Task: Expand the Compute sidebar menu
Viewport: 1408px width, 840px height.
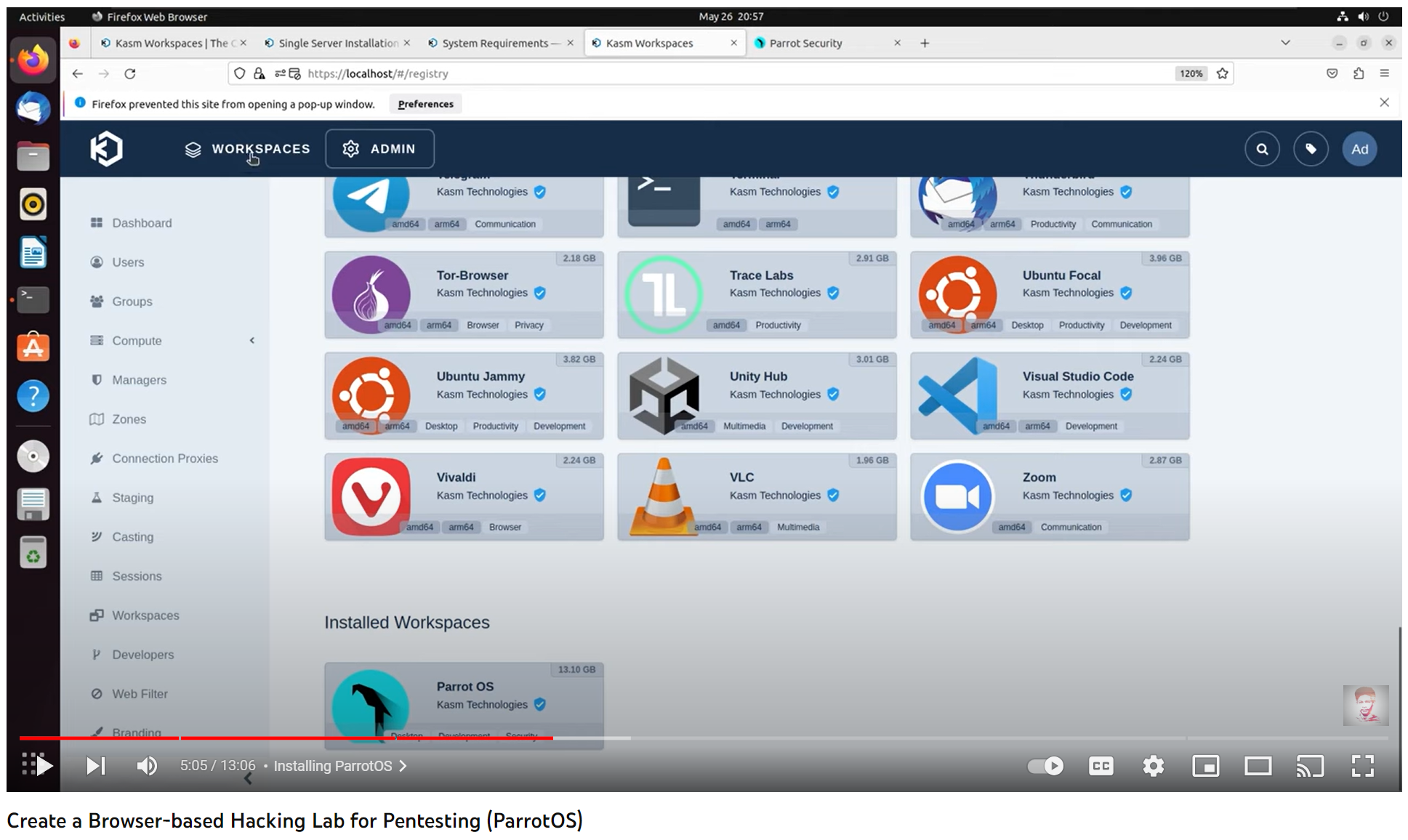Action: click(x=137, y=341)
